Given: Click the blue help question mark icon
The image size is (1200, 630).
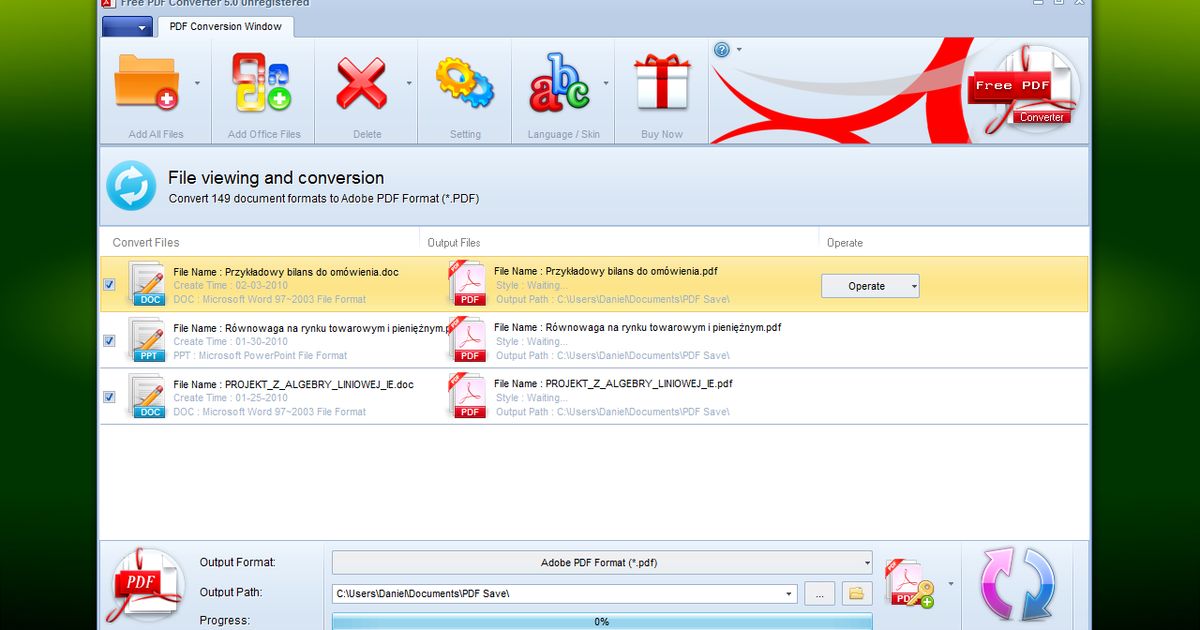Looking at the screenshot, I should pyautogui.click(x=722, y=49).
